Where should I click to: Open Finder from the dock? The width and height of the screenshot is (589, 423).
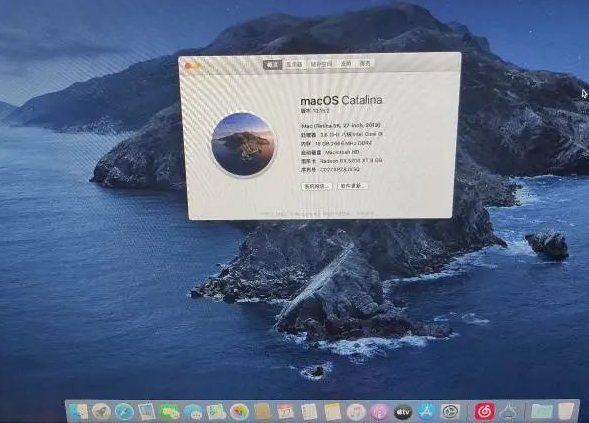(79, 412)
